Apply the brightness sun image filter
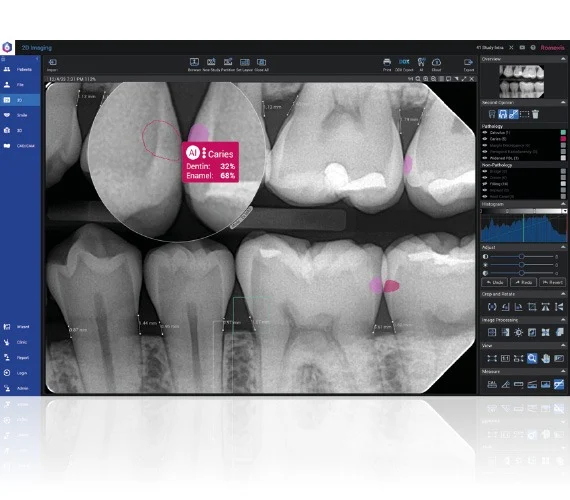 point(518,332)
